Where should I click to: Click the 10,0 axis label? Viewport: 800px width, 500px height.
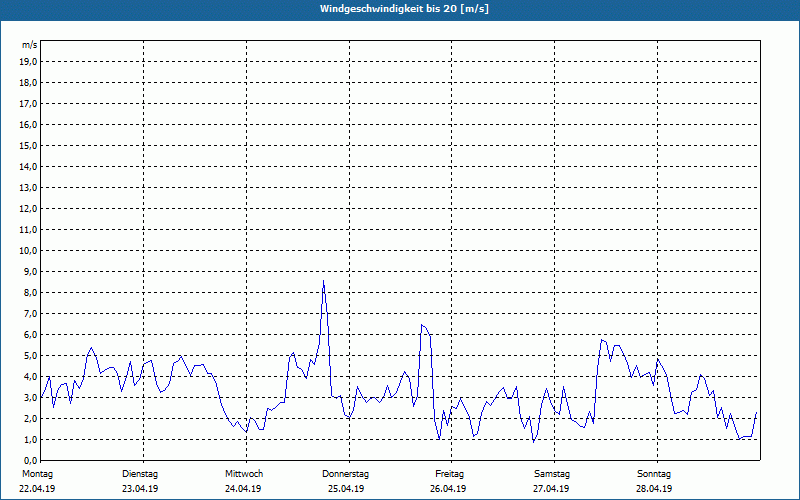click(29, 251)
